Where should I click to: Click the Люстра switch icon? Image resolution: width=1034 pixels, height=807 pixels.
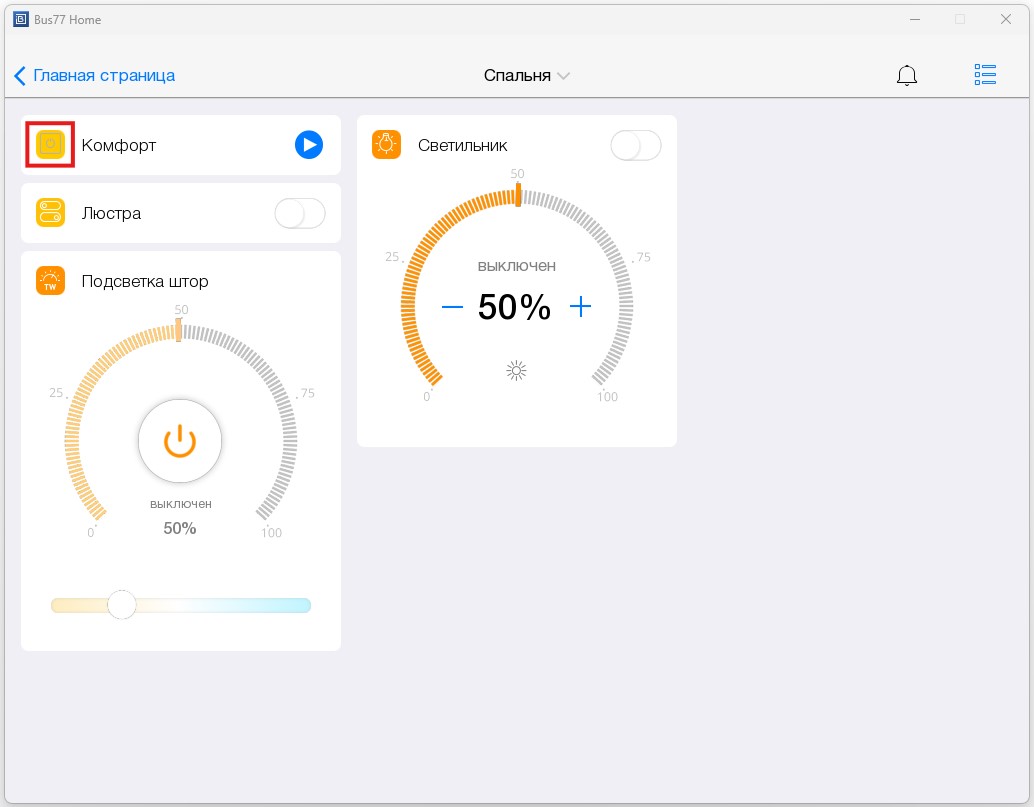pos(50,213)
